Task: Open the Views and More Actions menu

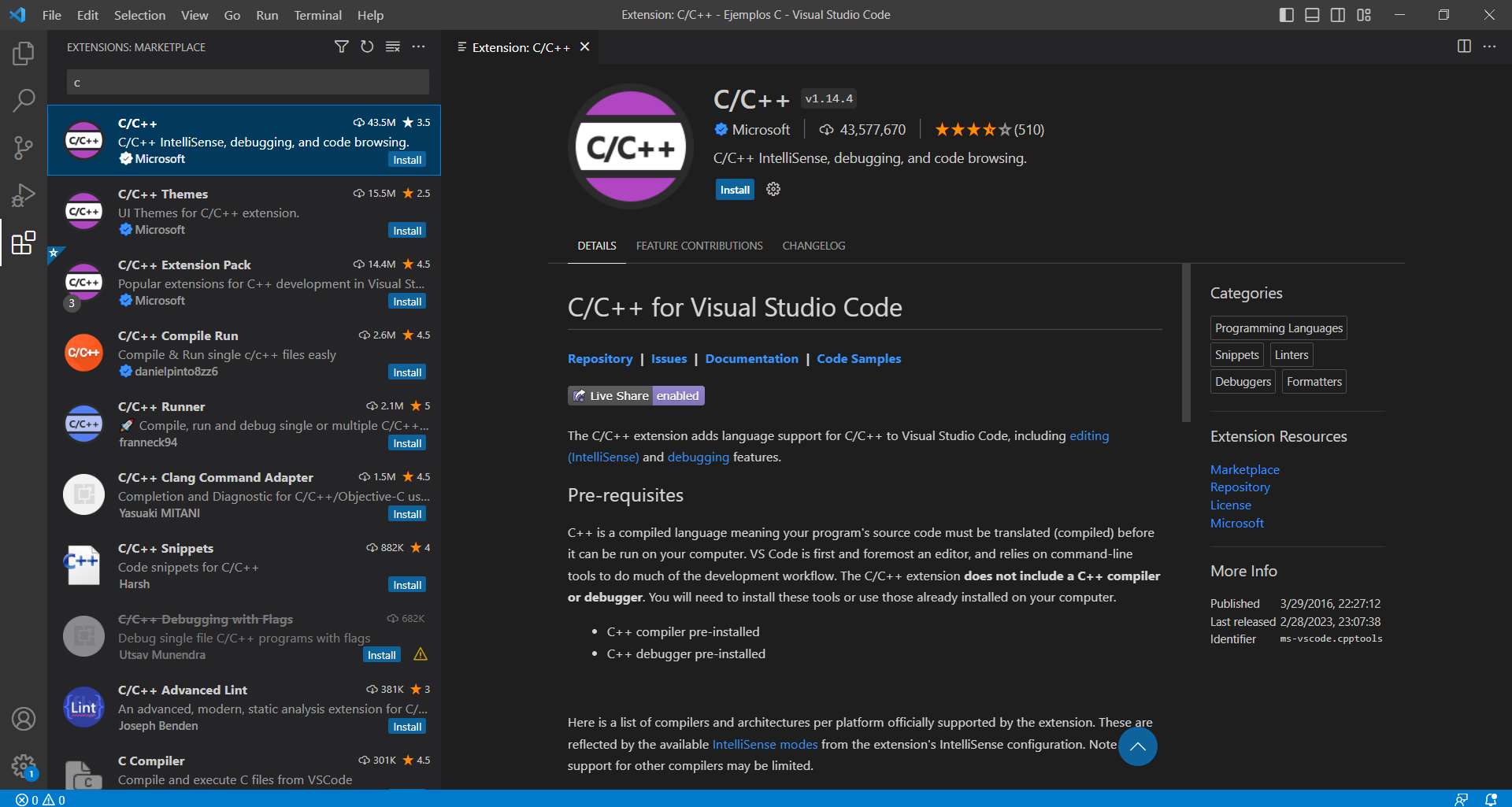Action: (x=418, y=47)
